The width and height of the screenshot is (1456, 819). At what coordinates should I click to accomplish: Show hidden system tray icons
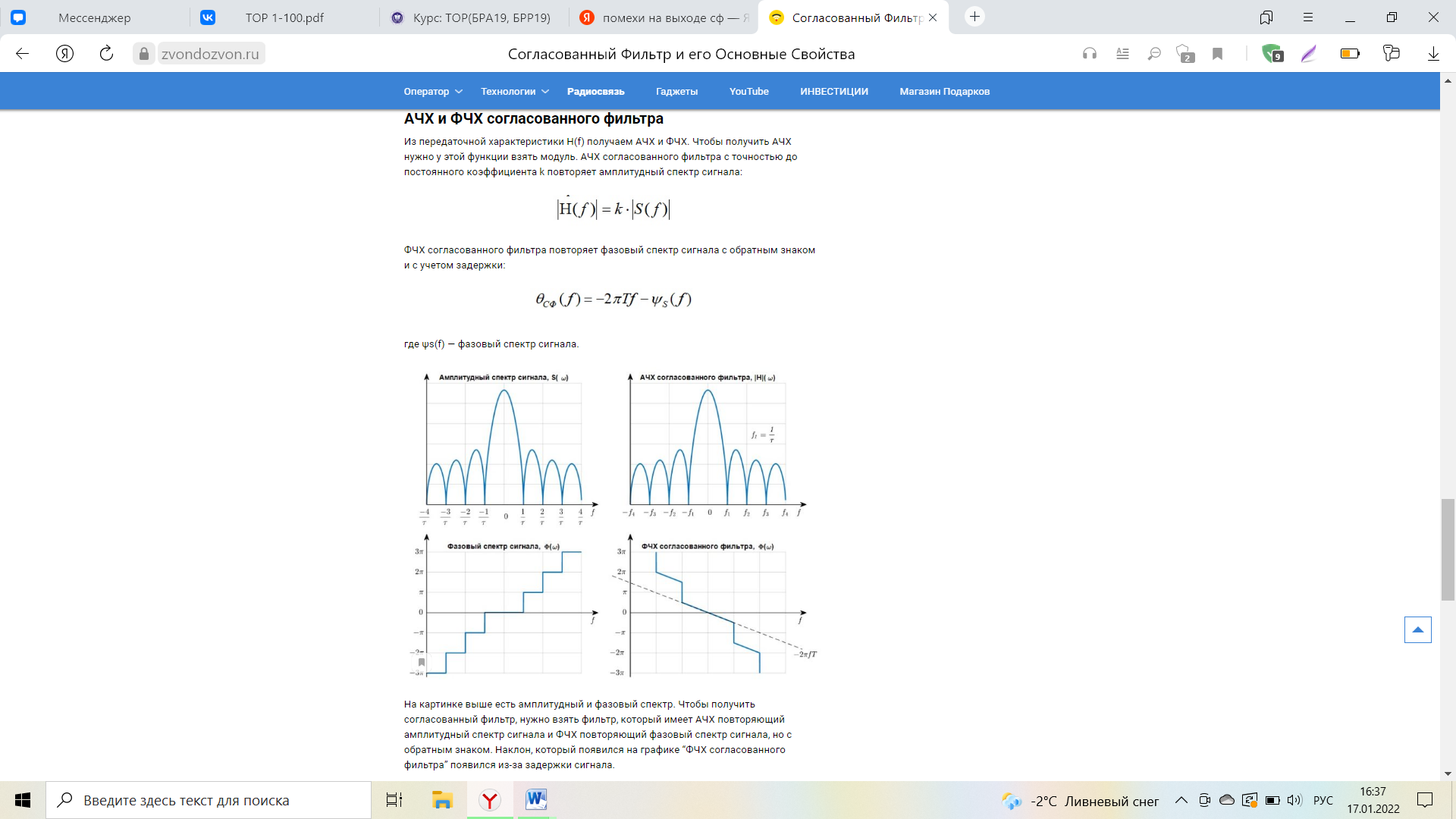(x=1181, y=800)
